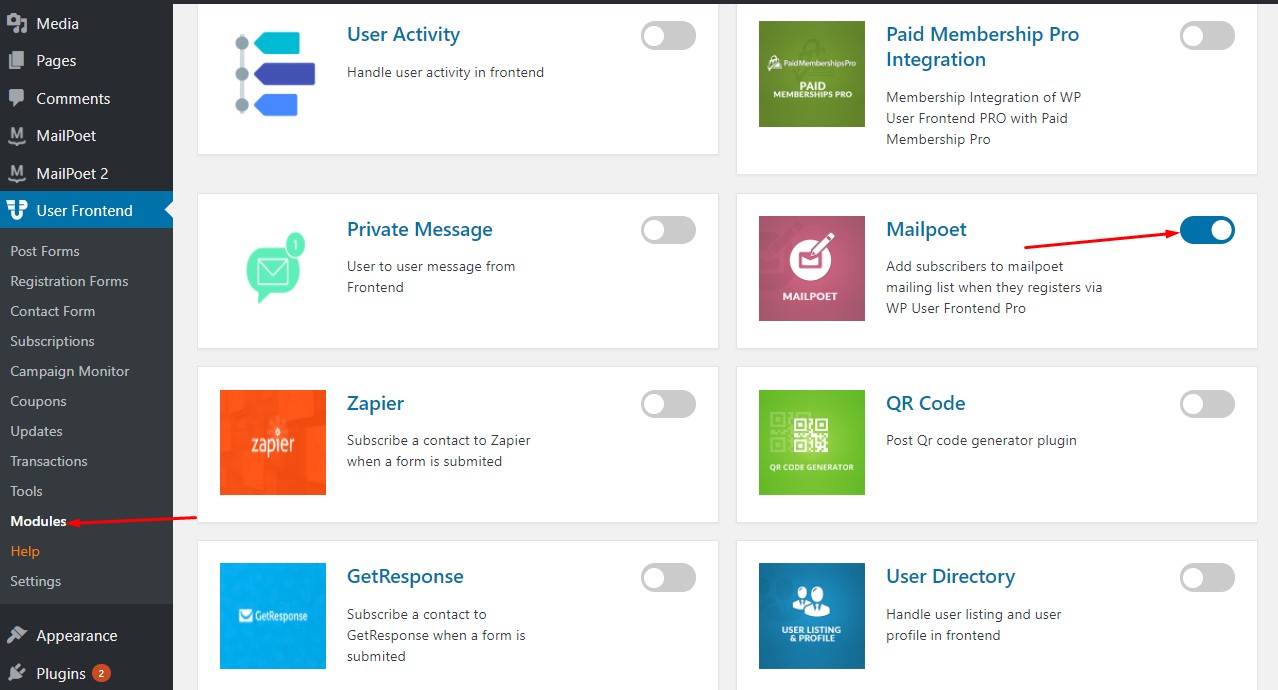Open Registration Forms in the sidebar
Image resolution: width=1278 pixels, height=690 pixels.
point(69,281)
